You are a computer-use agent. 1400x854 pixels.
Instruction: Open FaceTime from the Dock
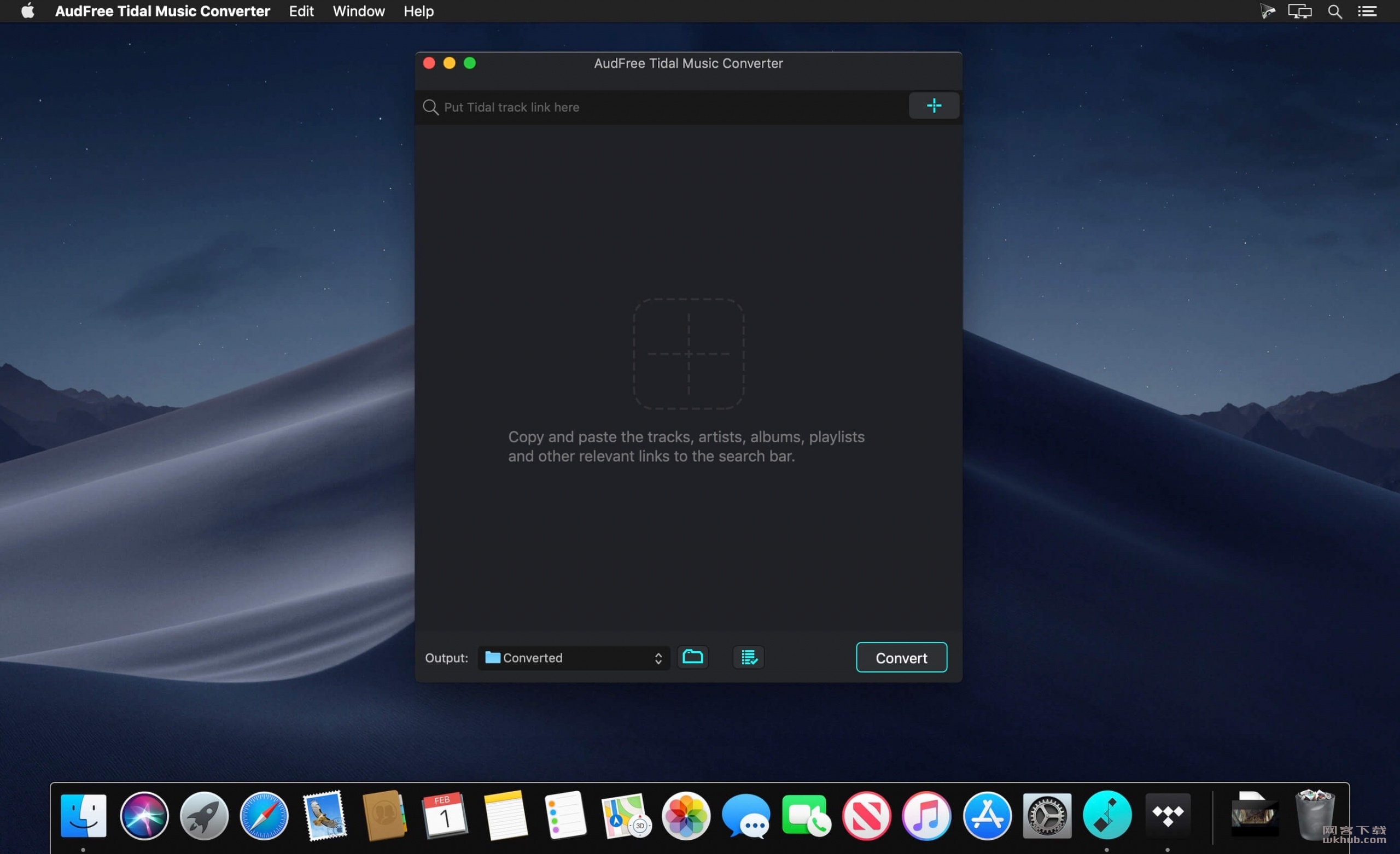pos(806,816)
